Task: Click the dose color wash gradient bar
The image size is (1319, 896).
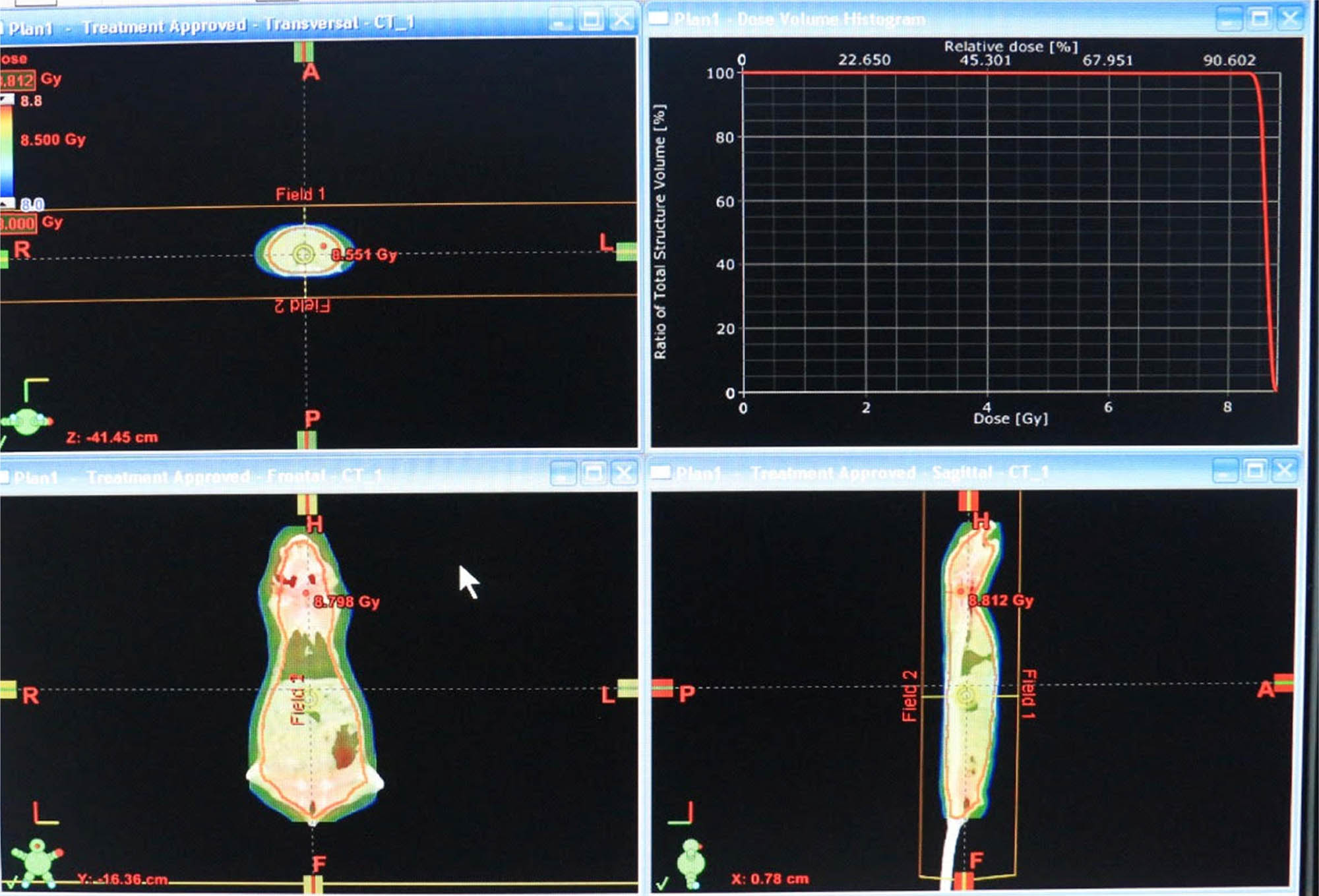Action: [6, 150]
